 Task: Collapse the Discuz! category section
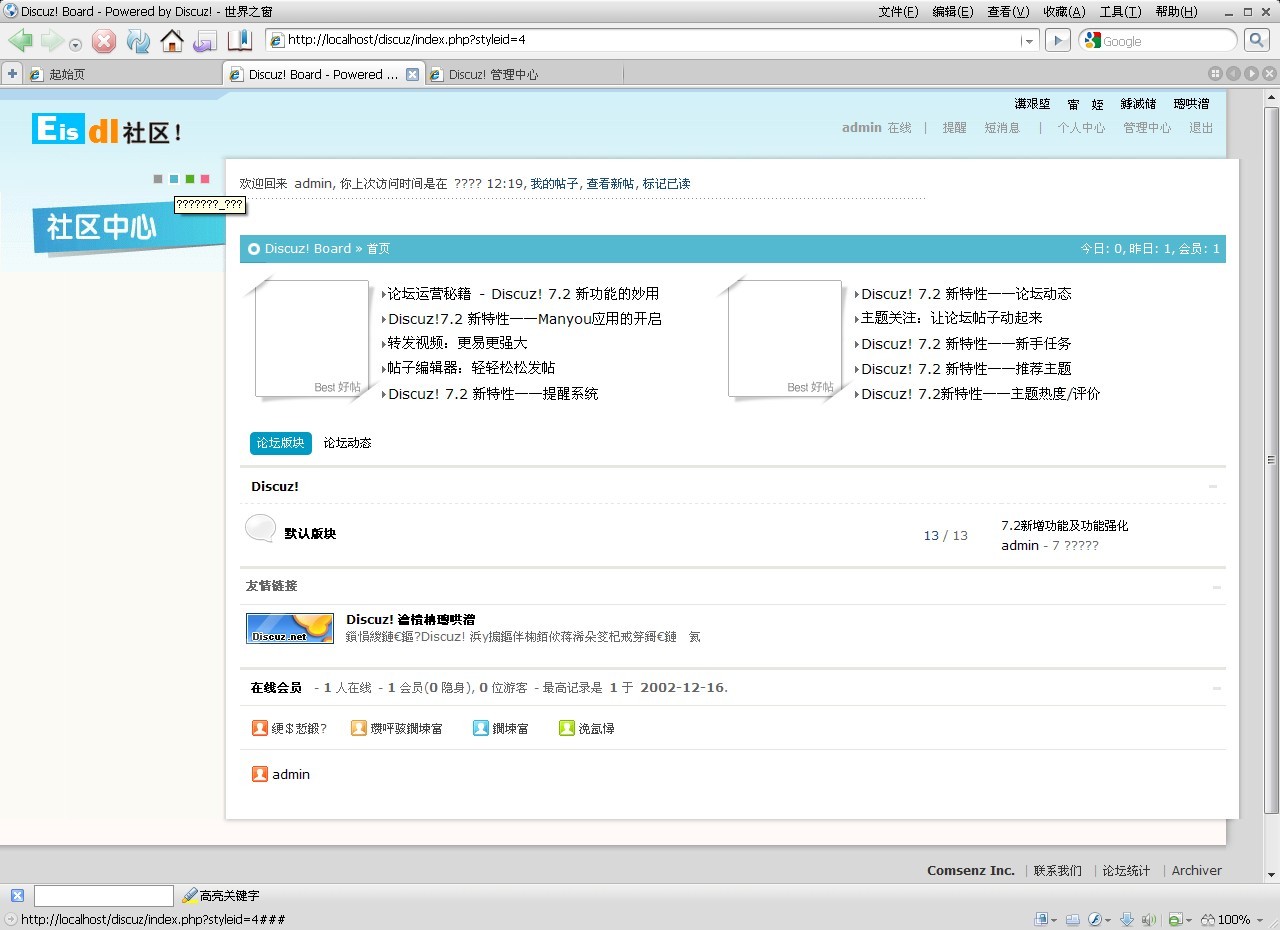[1213, 487]
